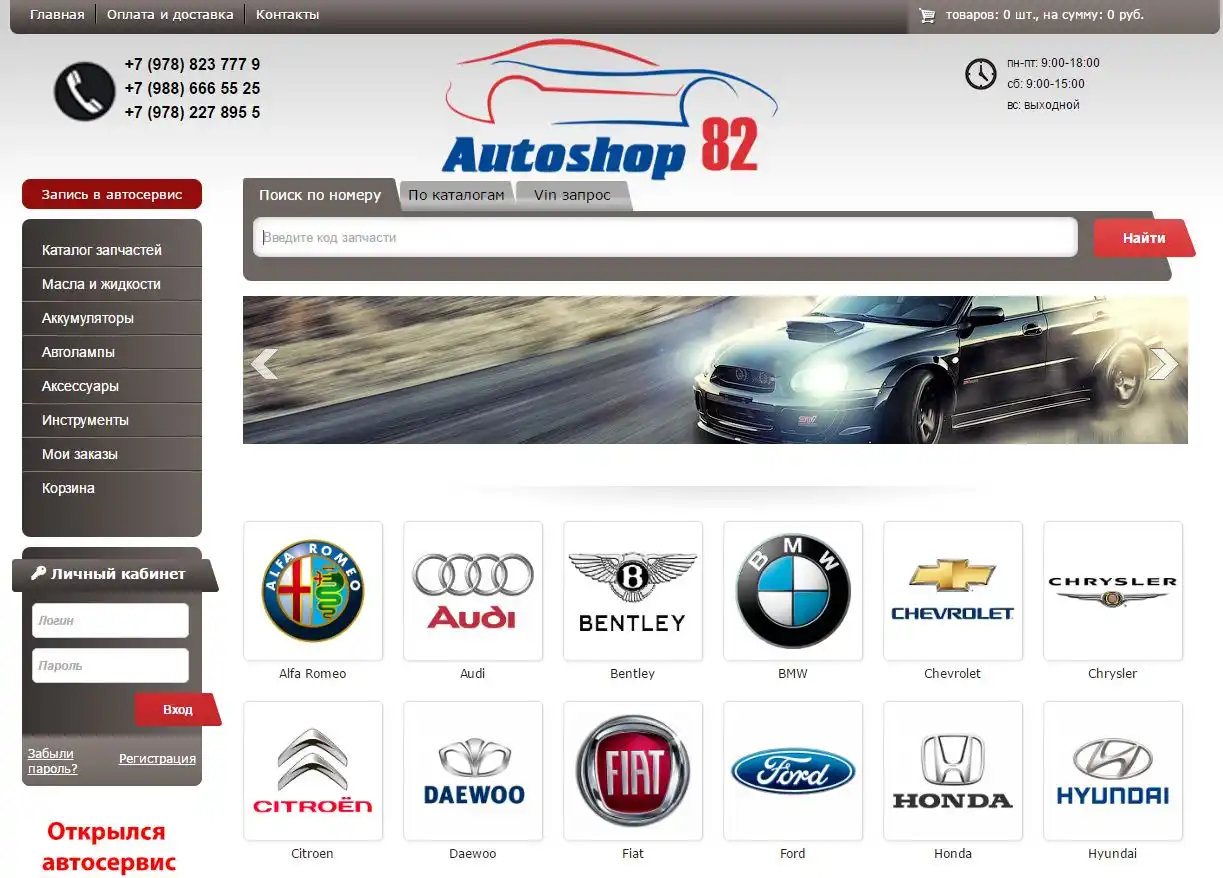
Task: Click the Alfa Romeo brand logo
Action: click(313, 590)
